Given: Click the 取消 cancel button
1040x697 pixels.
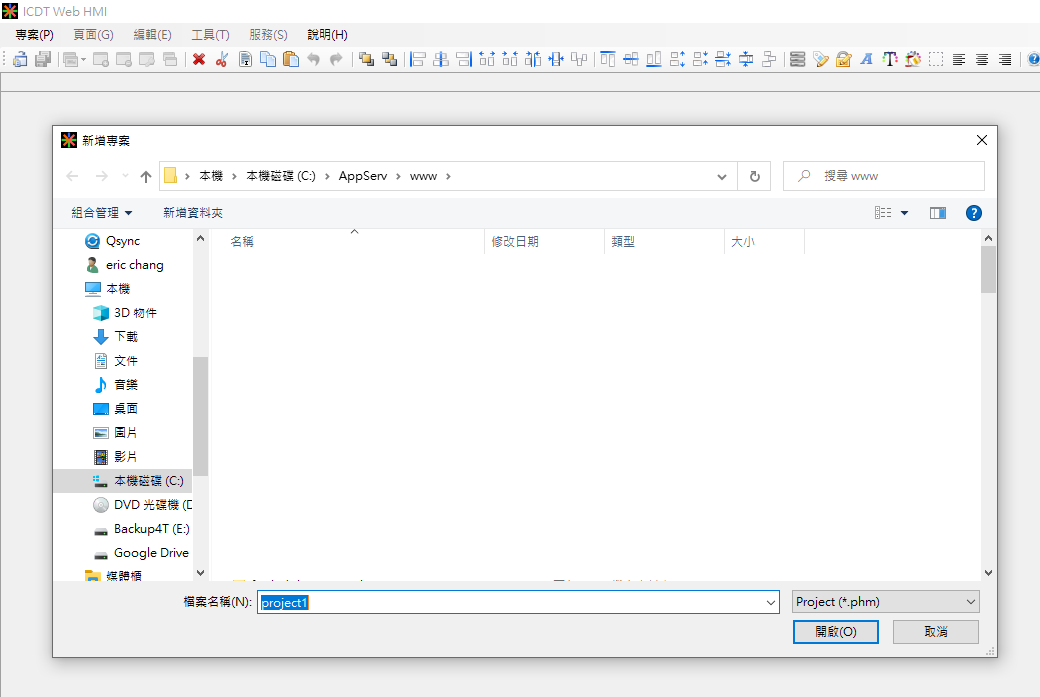Looking at the screenshot, I should coord(935,632).
